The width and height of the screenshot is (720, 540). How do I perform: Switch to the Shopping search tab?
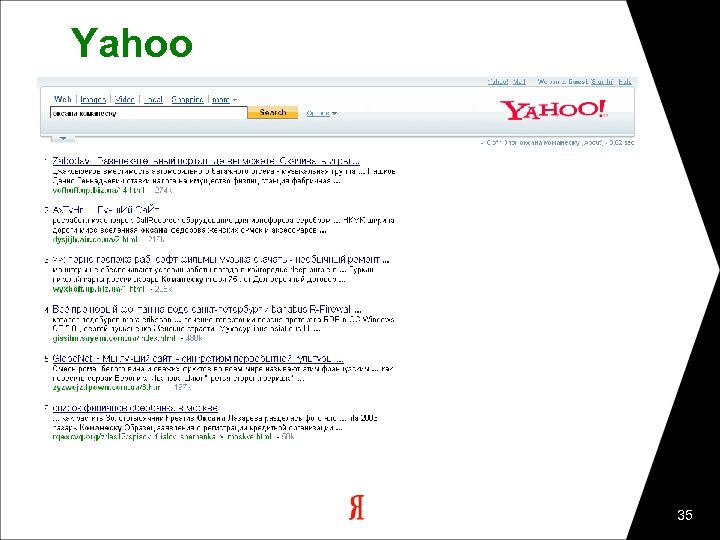[x=187, y=100]
